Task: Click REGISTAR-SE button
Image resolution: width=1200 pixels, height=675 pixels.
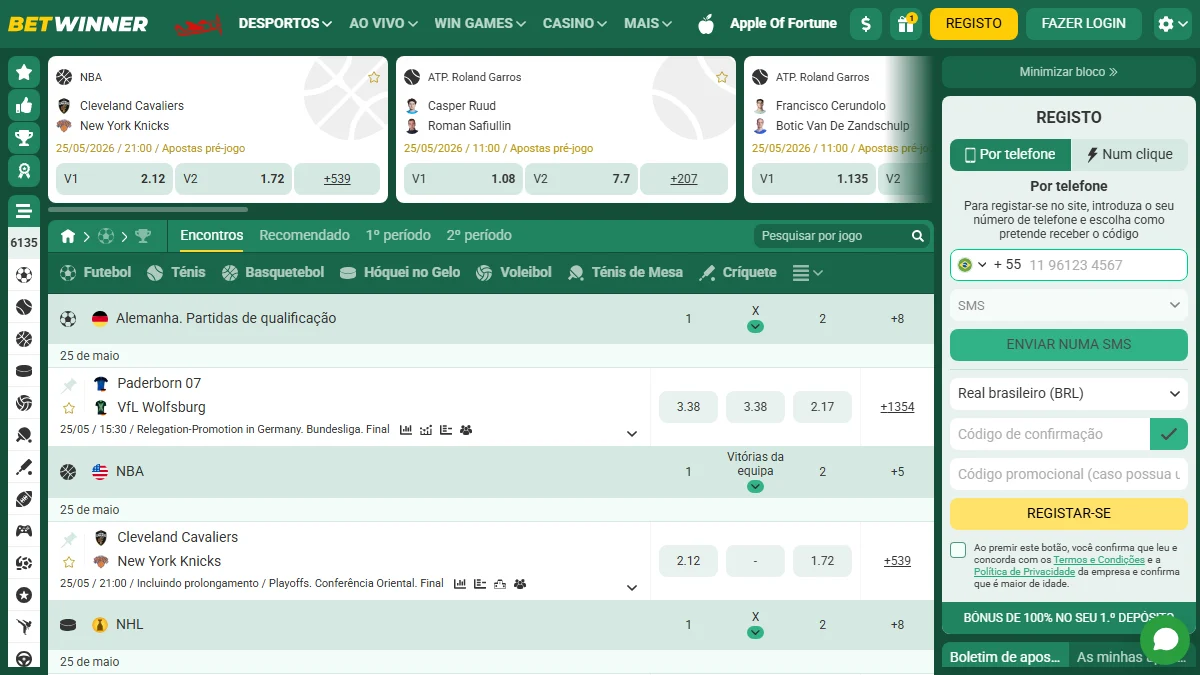Action: tap(1069, 514)
